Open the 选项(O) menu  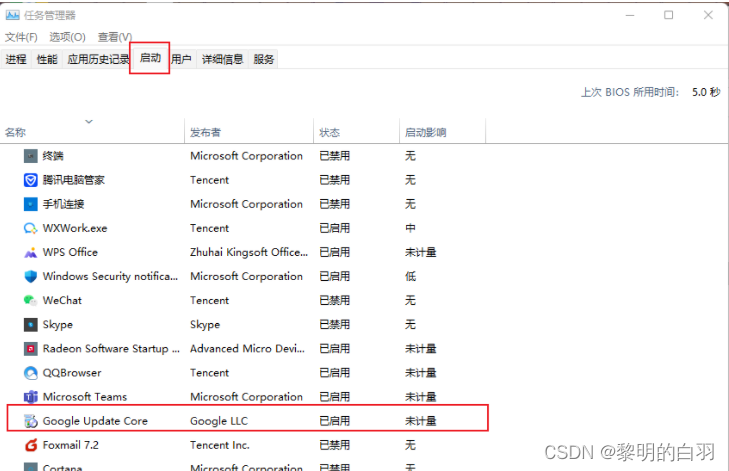coord(67,37)
